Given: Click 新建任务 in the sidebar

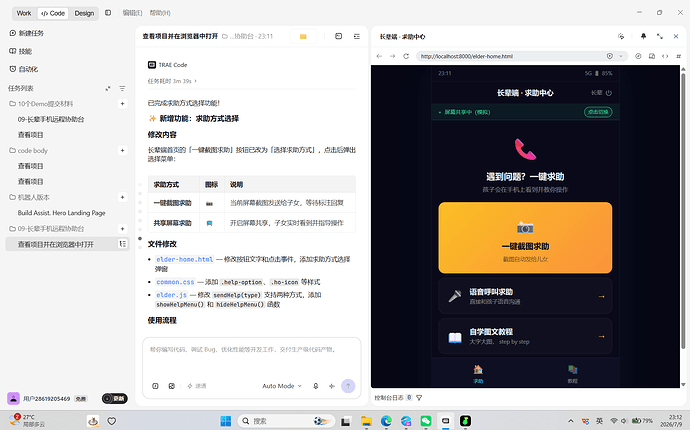Looking at the screenshot, I should 26,33.
